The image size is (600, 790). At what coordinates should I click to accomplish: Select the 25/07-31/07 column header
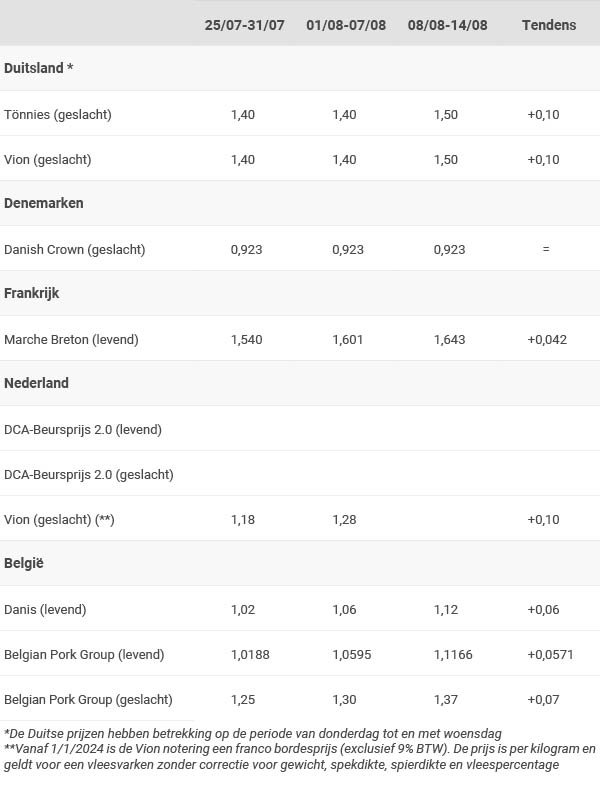click(244, 25)
